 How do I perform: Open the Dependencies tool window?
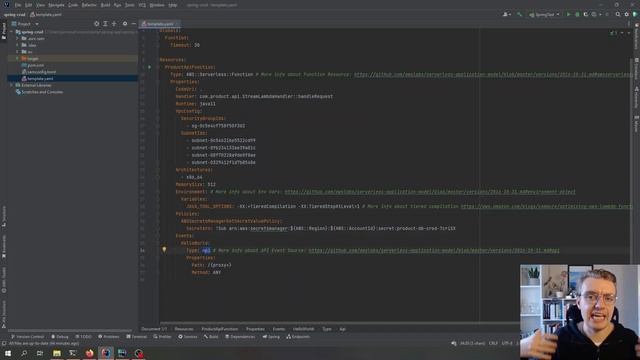click(240, 337)
